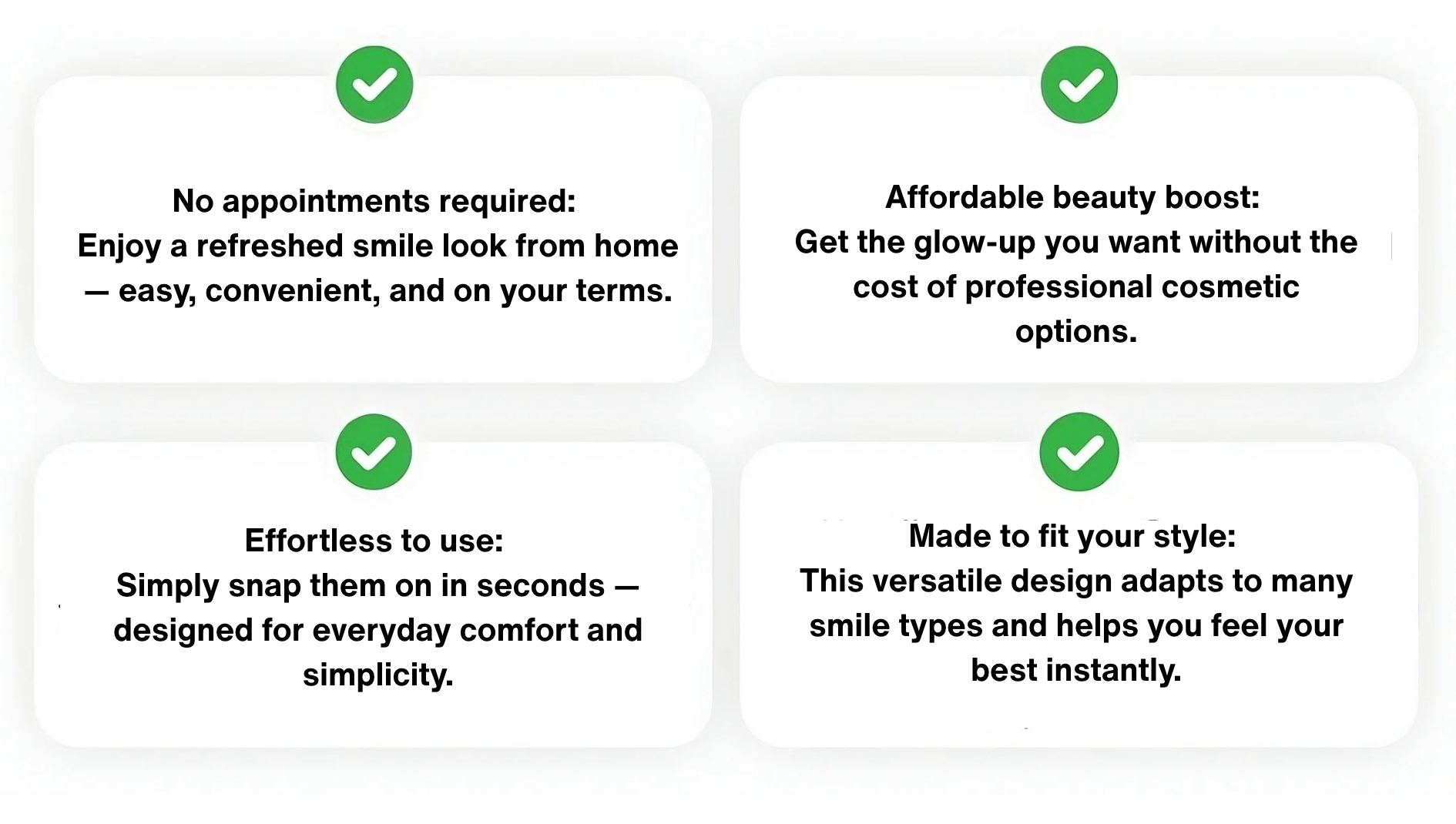Click the green checkmark above "Made to fit your style"

pyautogui.click(x=1079, y=452)
